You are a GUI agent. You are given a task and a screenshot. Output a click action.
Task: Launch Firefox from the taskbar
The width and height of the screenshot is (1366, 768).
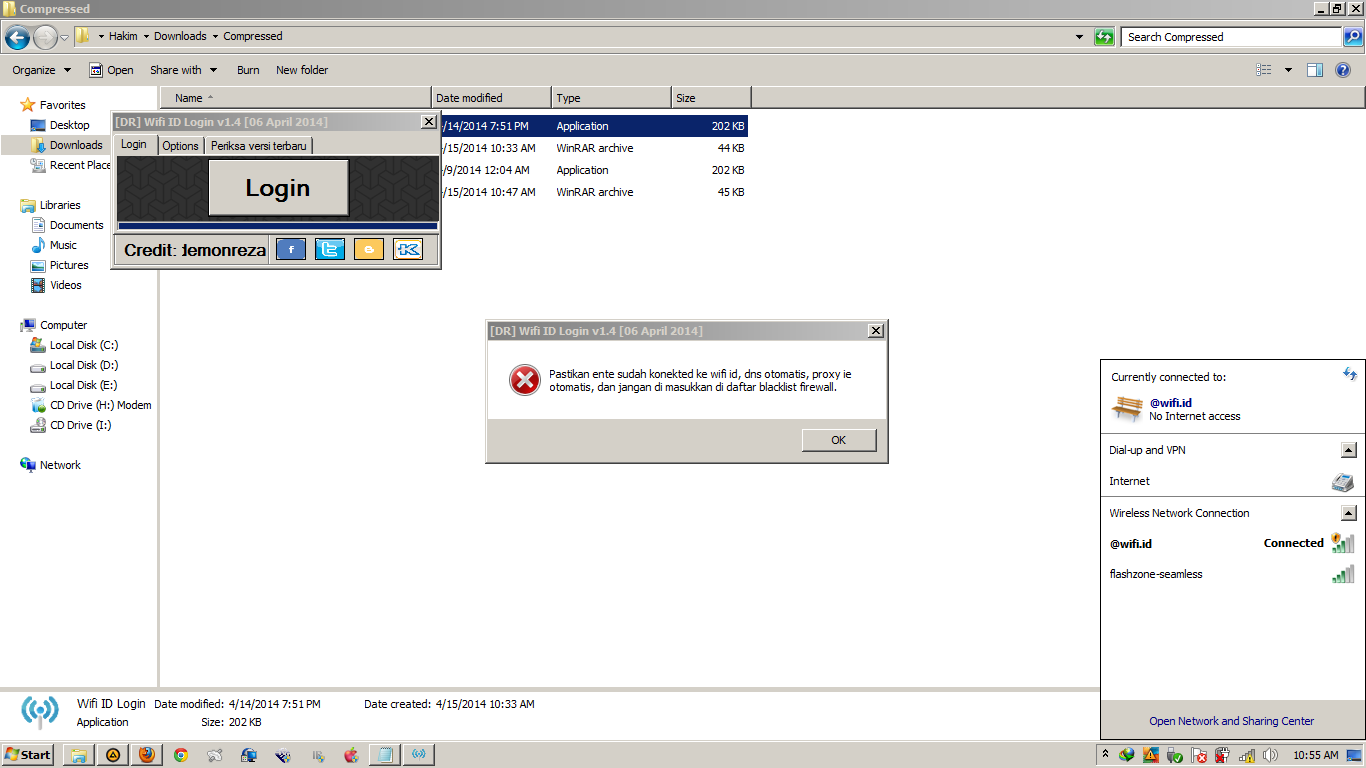(147, 755)
